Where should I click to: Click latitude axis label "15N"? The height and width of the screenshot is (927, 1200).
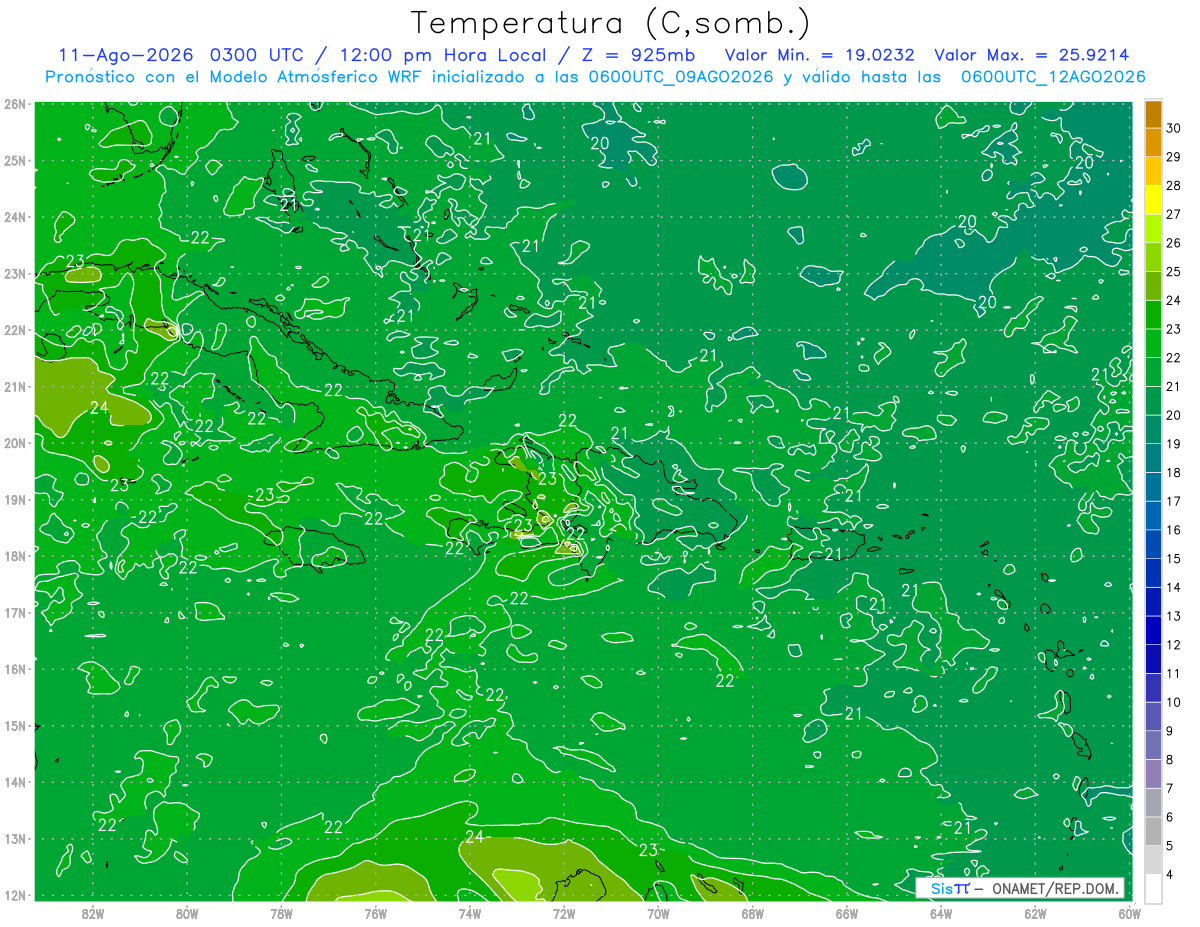[x=15, y=725]
